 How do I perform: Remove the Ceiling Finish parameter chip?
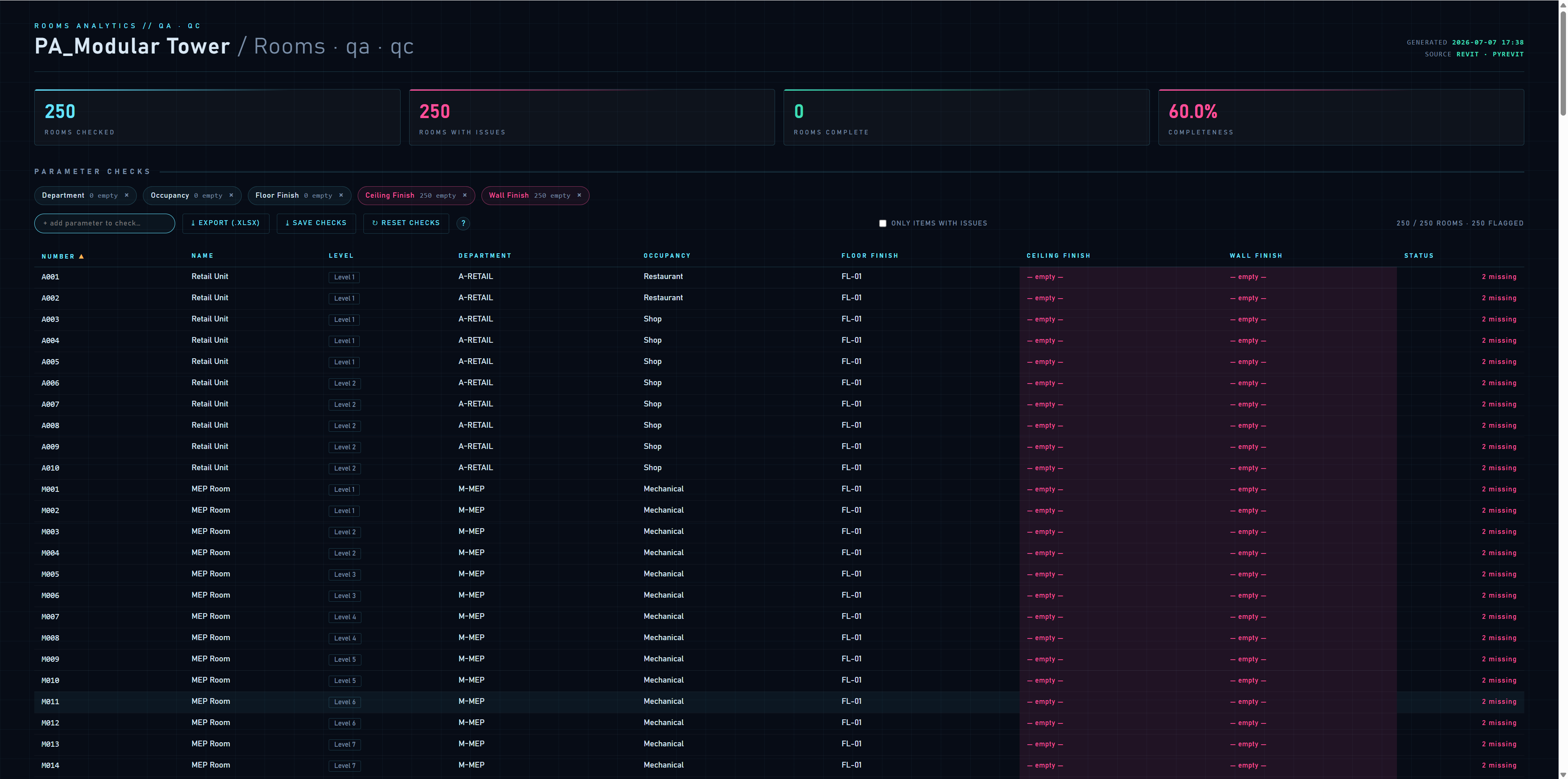pos(465,196)
